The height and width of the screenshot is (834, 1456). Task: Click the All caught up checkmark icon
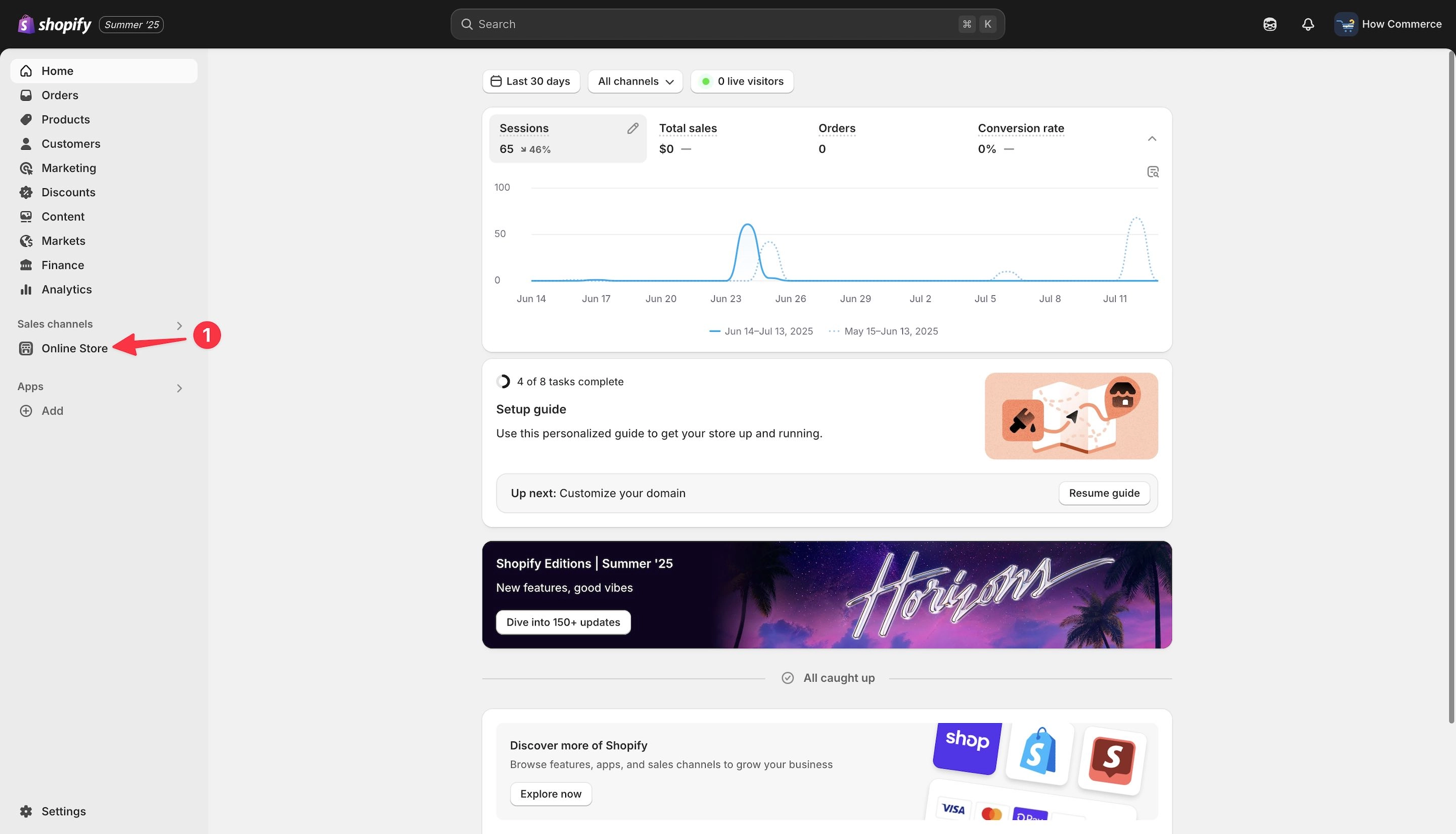(788, 678)
